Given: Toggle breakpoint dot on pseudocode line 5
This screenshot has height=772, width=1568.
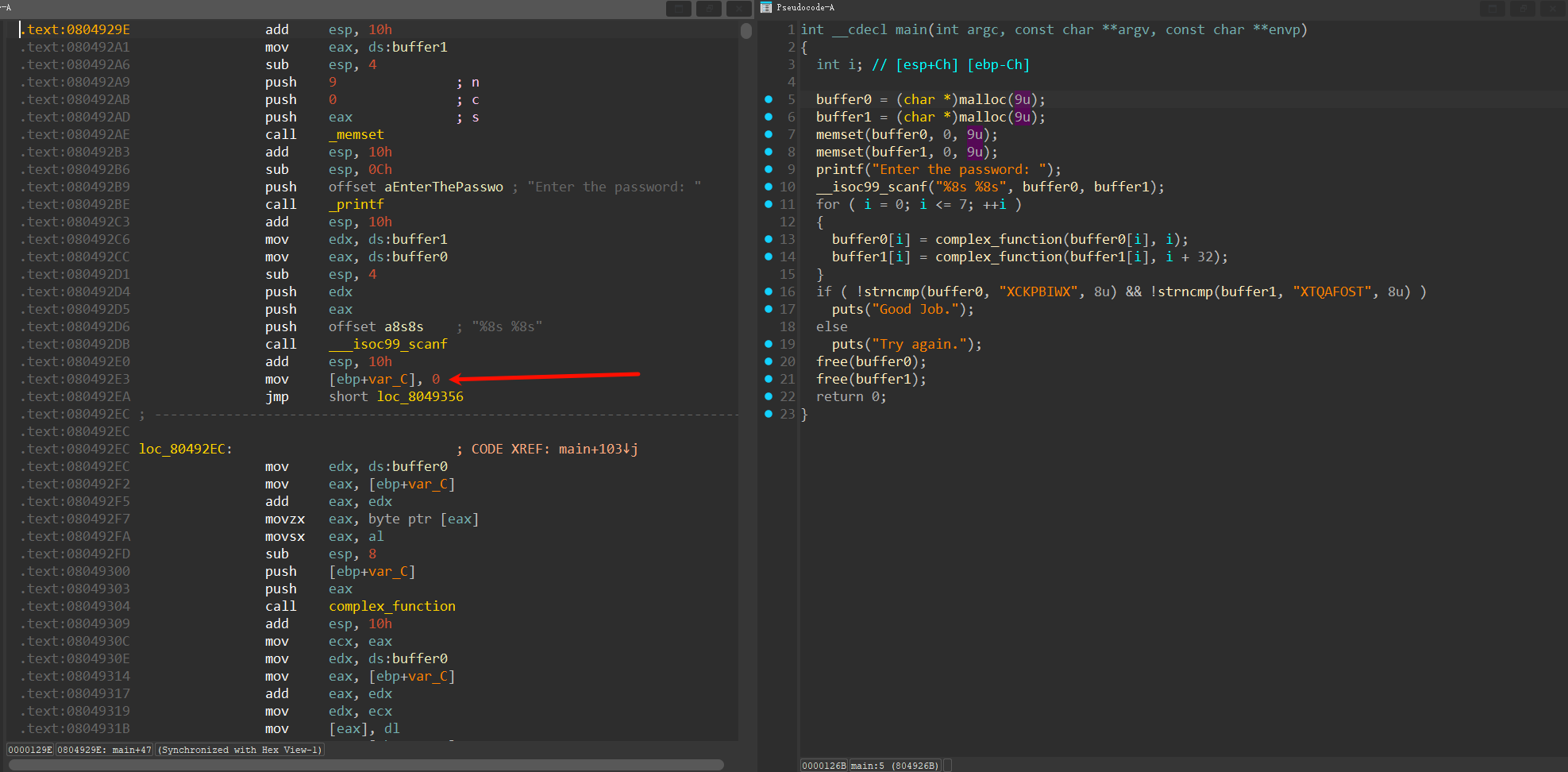Looking at the screenshot, I should [769, 99].
